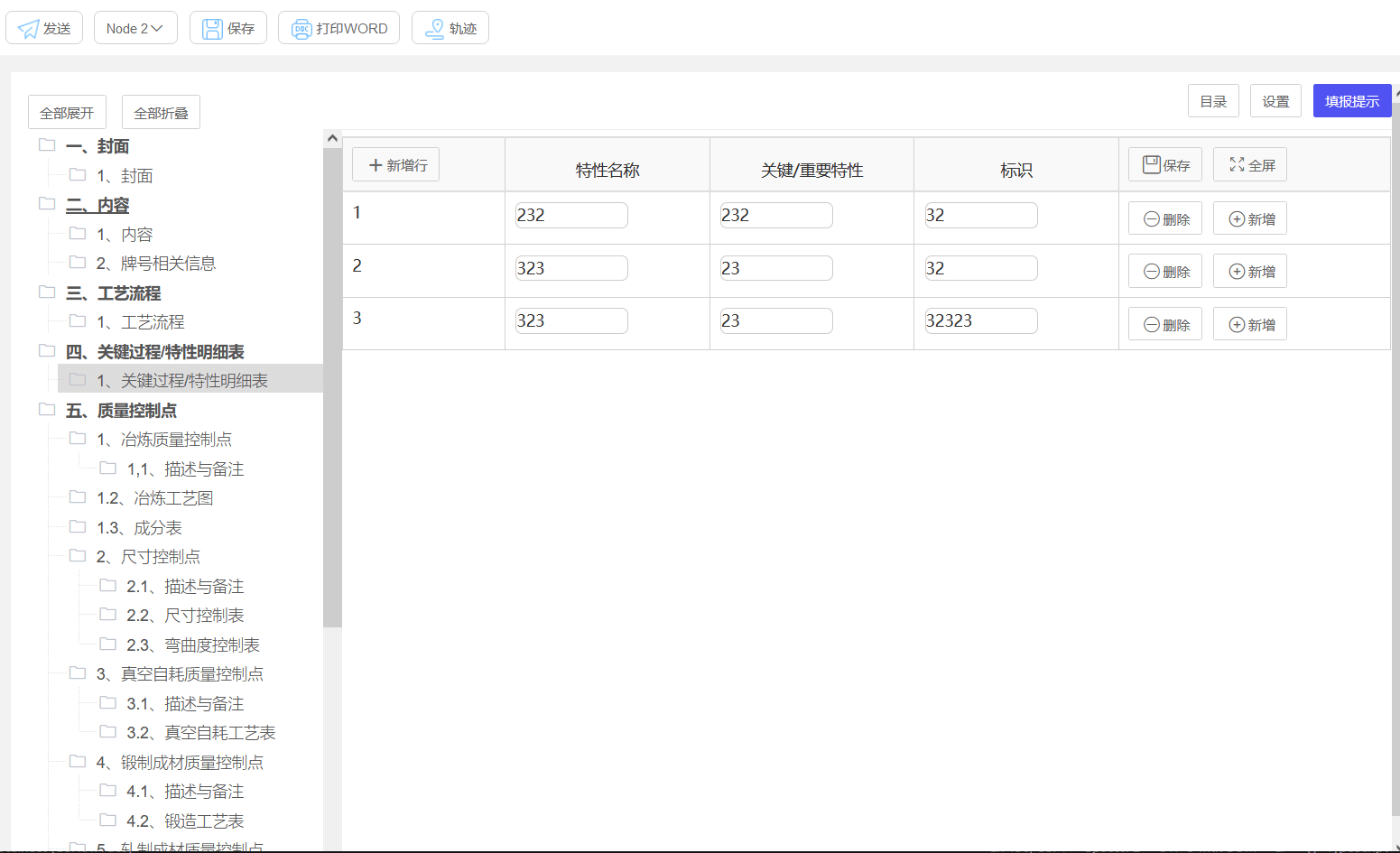
Task: Click the 打印WORD document icon
Action: 301,29
